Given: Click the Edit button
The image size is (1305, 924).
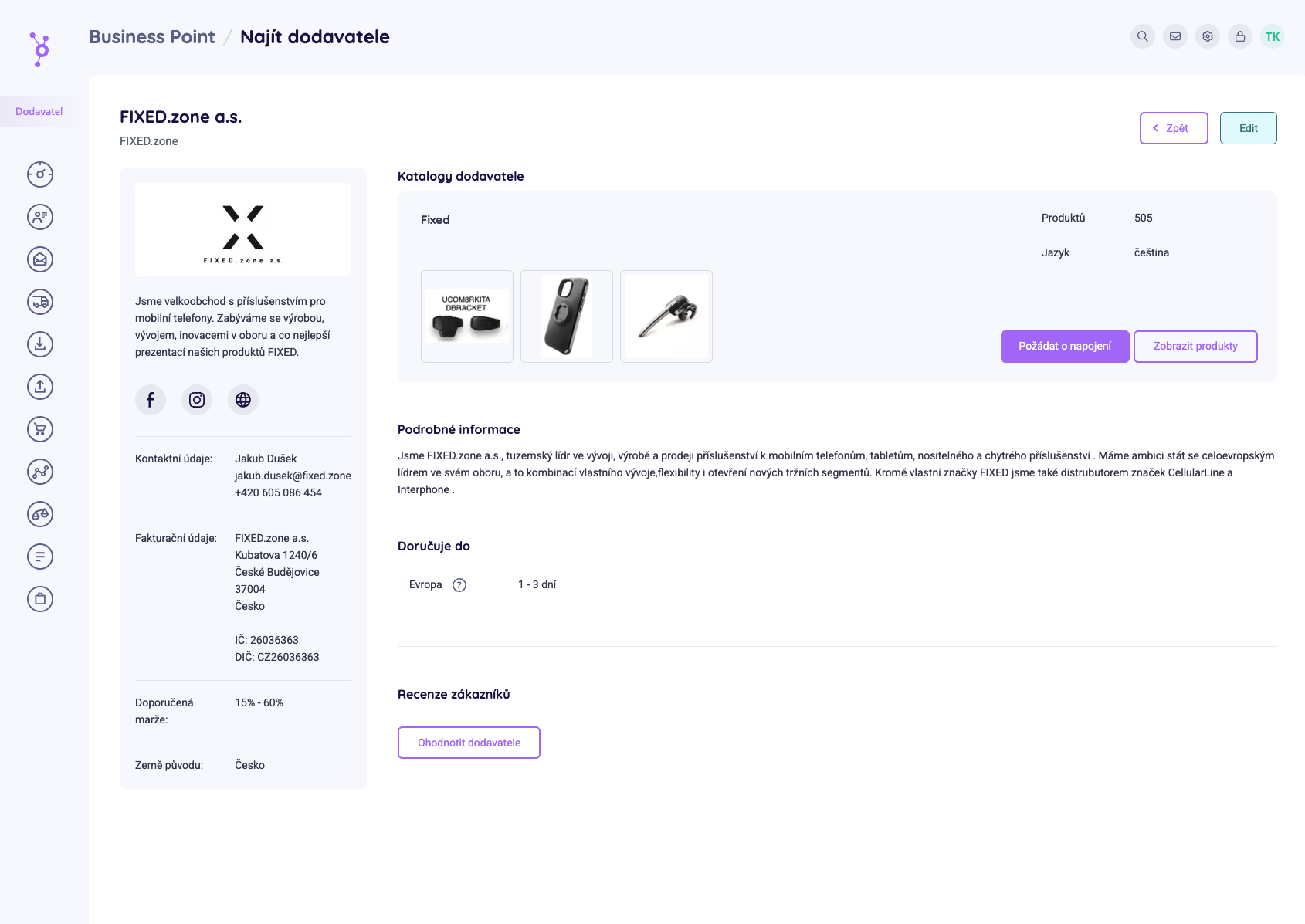Looking at the screenshot, I should point(1249,128).
